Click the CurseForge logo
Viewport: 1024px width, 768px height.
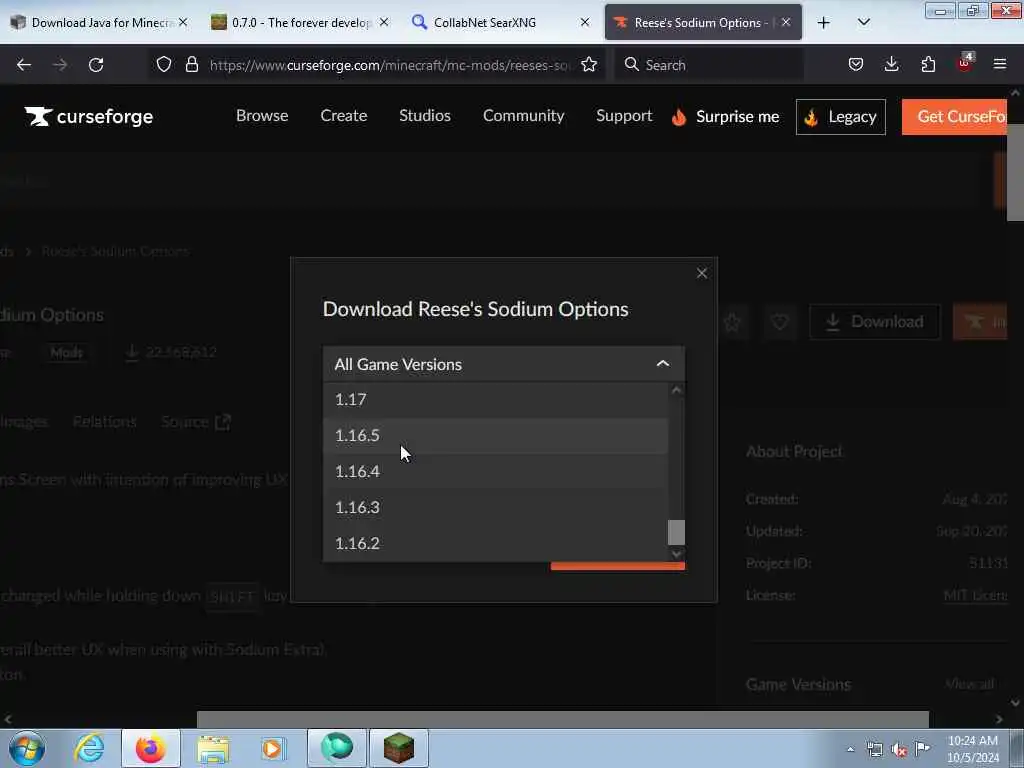point(89,116)
